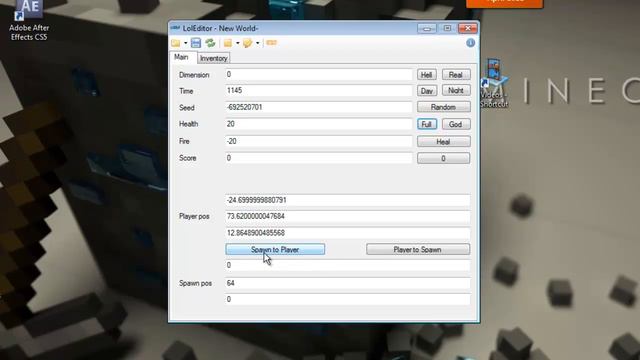The height and width of the screenshot is (360, 640).
Task: Click the God health button
Action: coord(456,124)
